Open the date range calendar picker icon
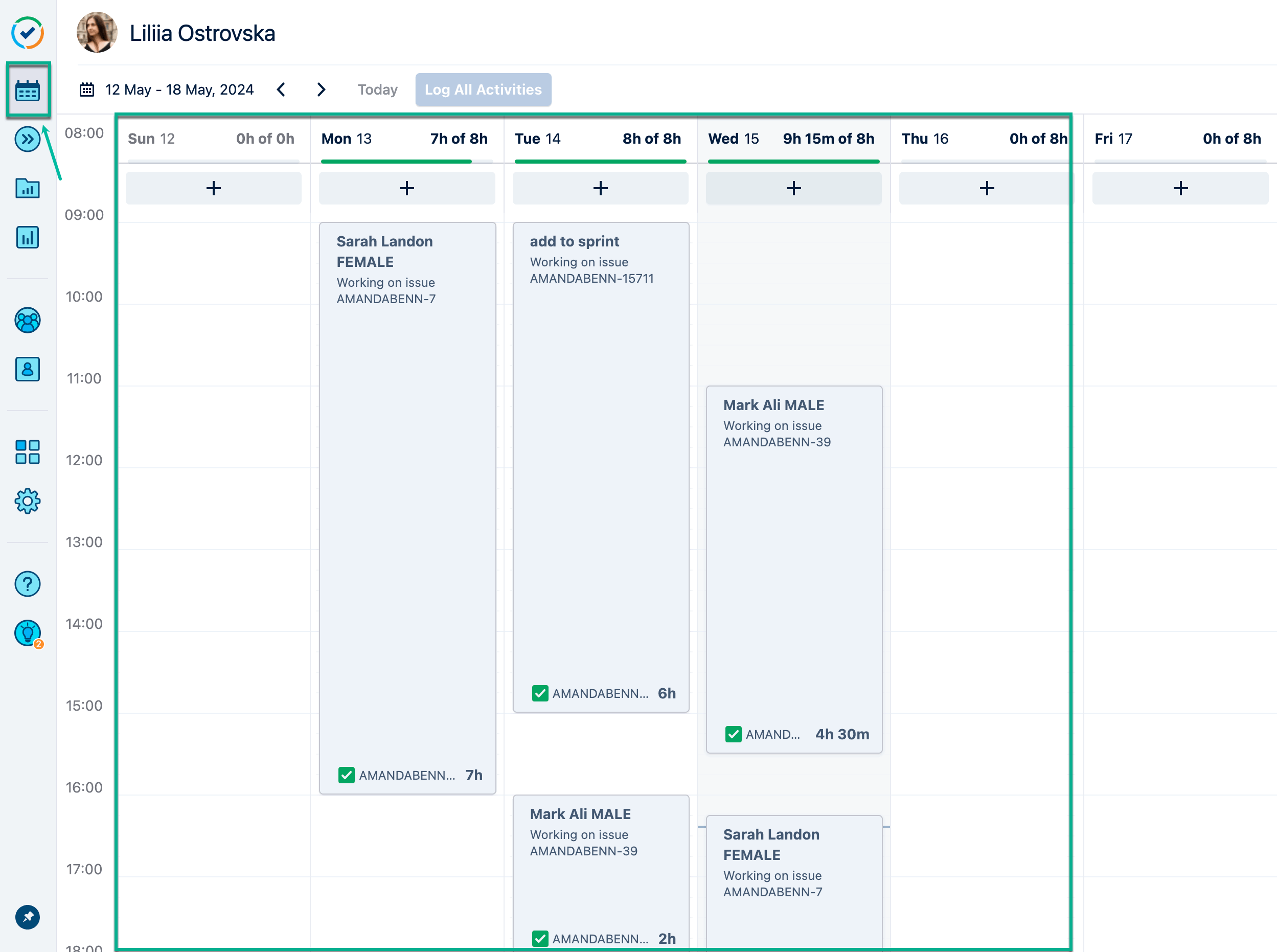The image size is (1277, 952). 87,90
